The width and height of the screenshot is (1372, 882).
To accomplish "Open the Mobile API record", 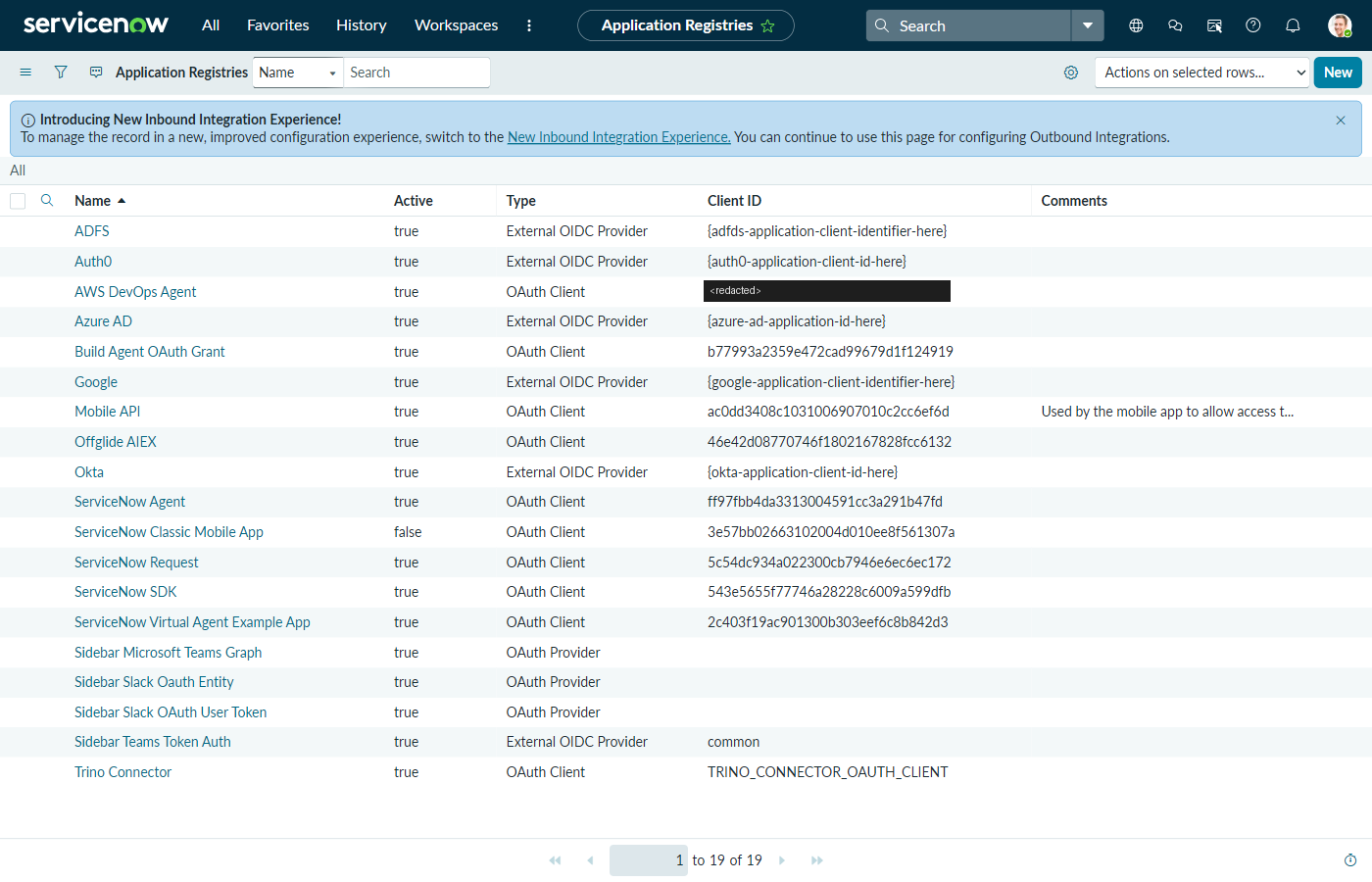I will [108, 412].
